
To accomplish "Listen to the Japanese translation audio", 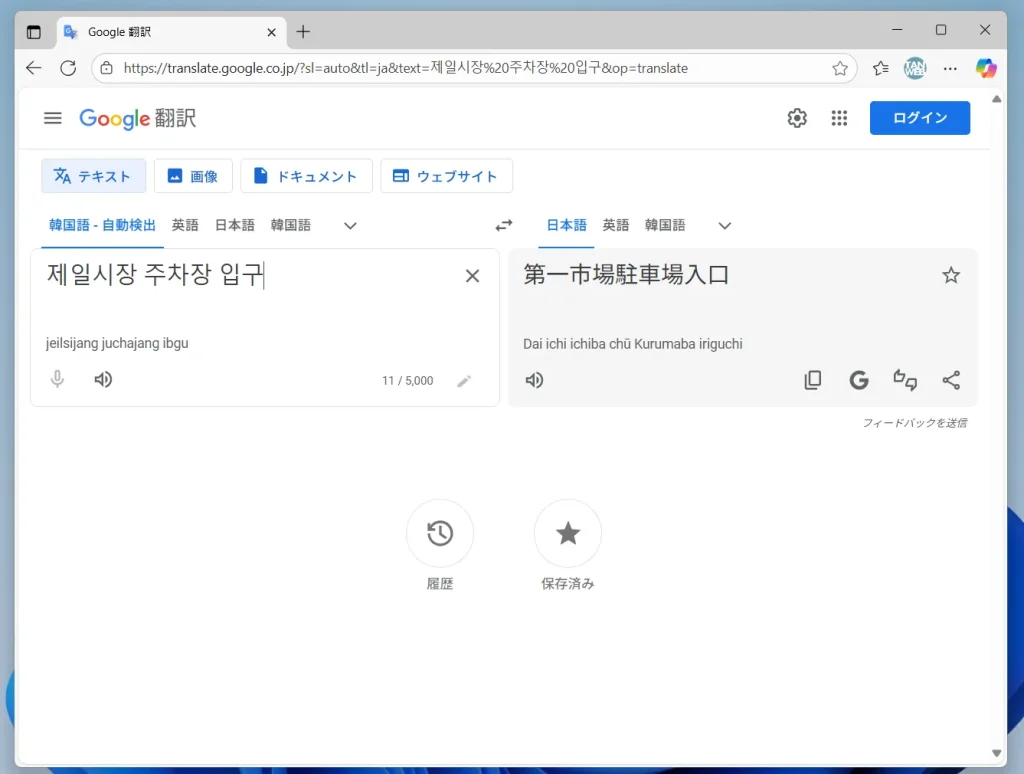I will 534,380.
